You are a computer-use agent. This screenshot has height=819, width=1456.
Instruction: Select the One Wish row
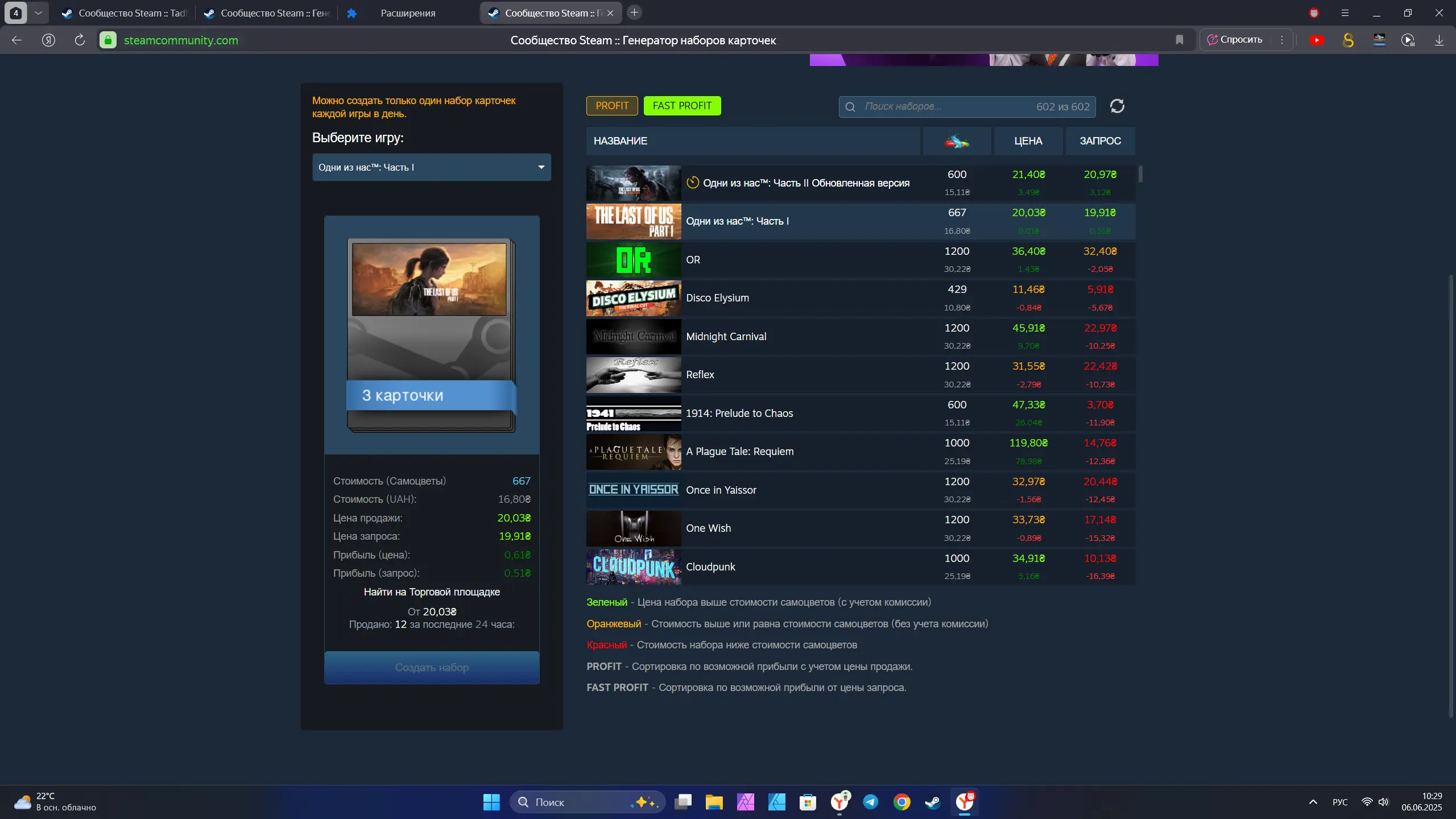(861, 528)
